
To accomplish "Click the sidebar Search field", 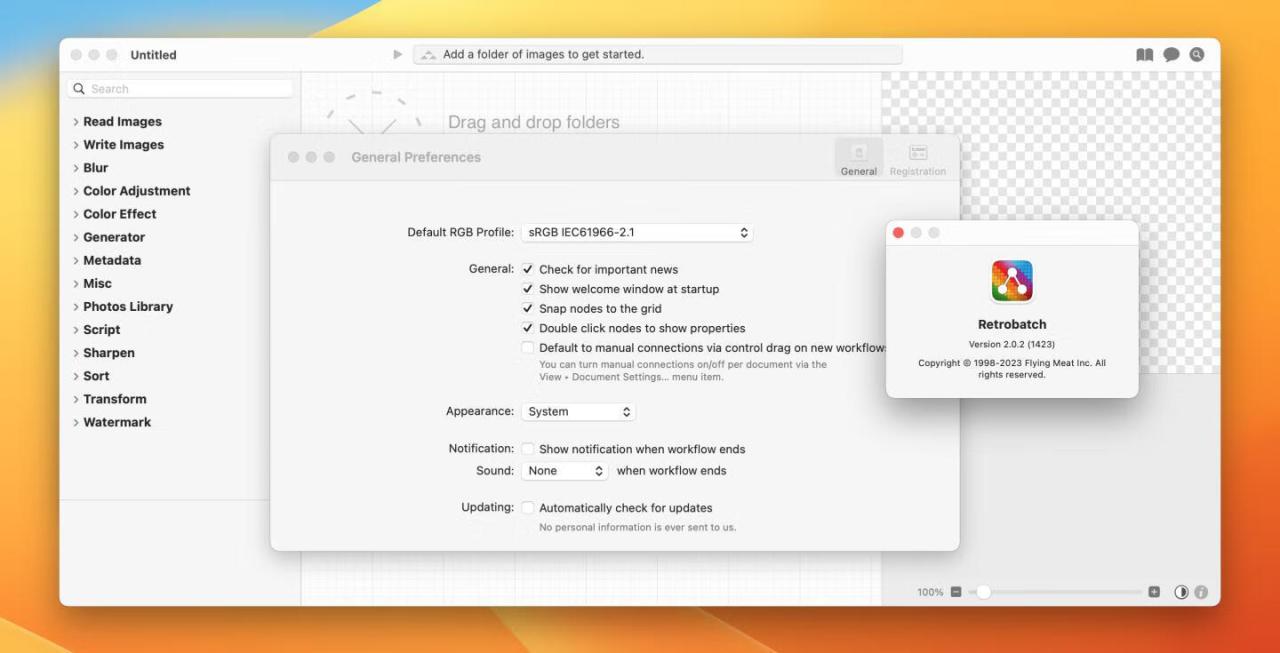I will coord(180,89).
